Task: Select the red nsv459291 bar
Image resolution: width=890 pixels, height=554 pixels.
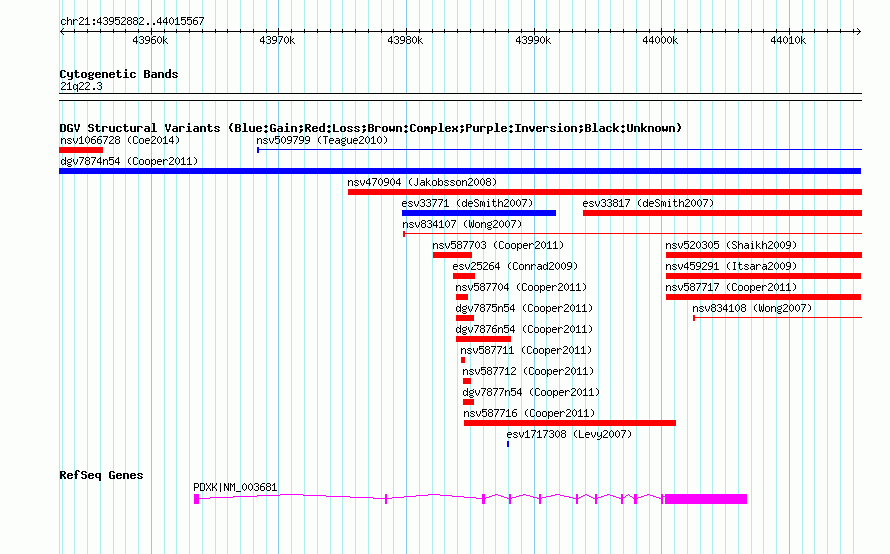Action: point(763,276)
